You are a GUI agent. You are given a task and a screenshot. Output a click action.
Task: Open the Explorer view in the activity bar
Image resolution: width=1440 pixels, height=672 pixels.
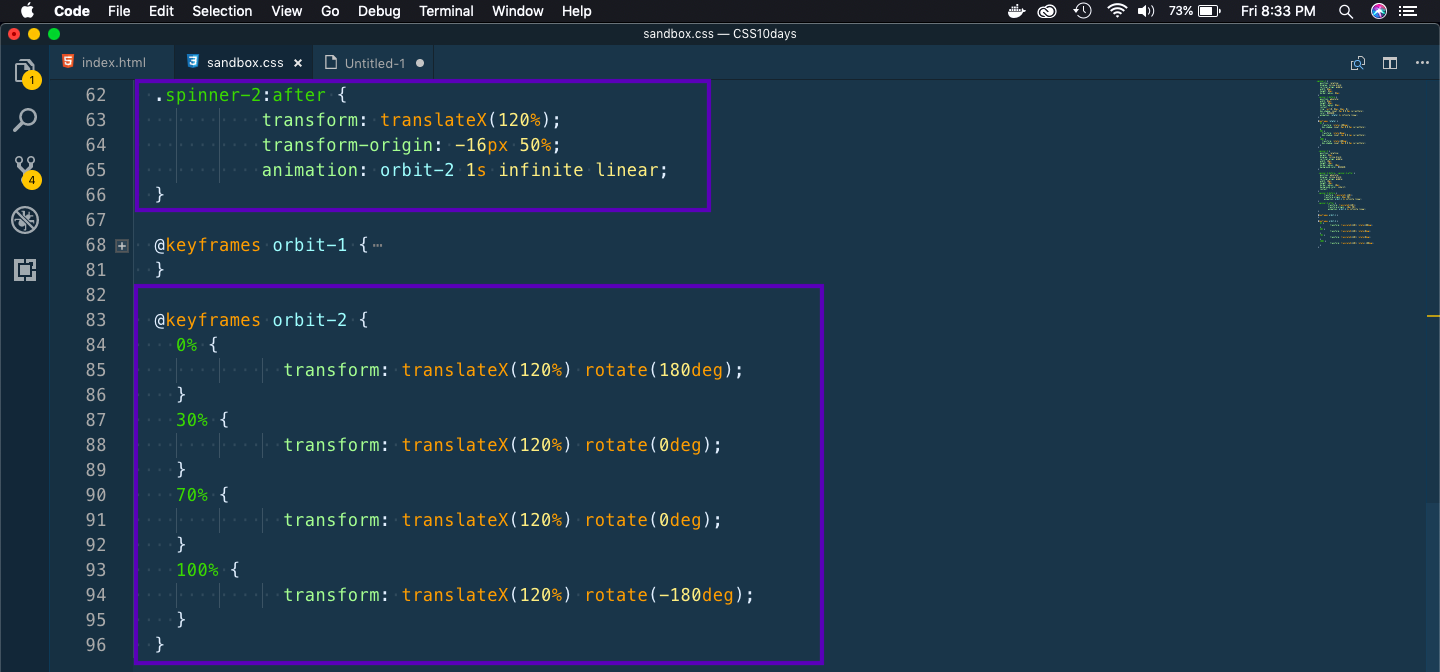(x=25, y=72)
